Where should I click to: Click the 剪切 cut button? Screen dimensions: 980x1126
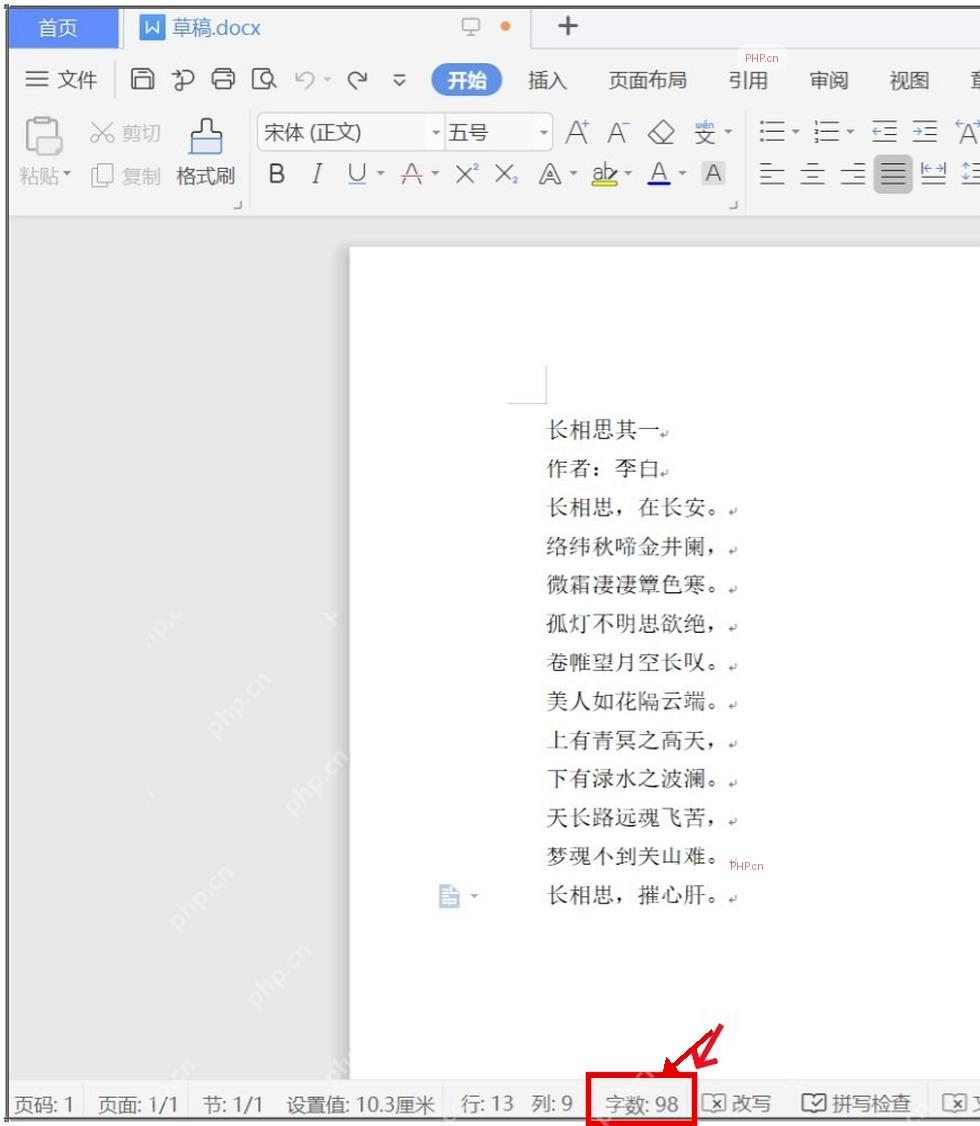(126, 133)
